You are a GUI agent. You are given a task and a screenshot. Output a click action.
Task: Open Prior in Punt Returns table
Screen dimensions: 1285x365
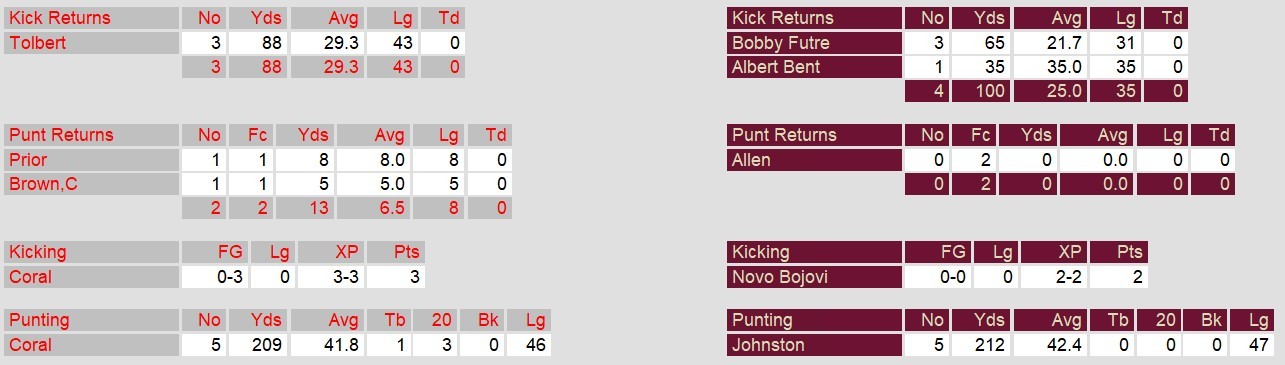pyautogui.click(x=28, y=160)
